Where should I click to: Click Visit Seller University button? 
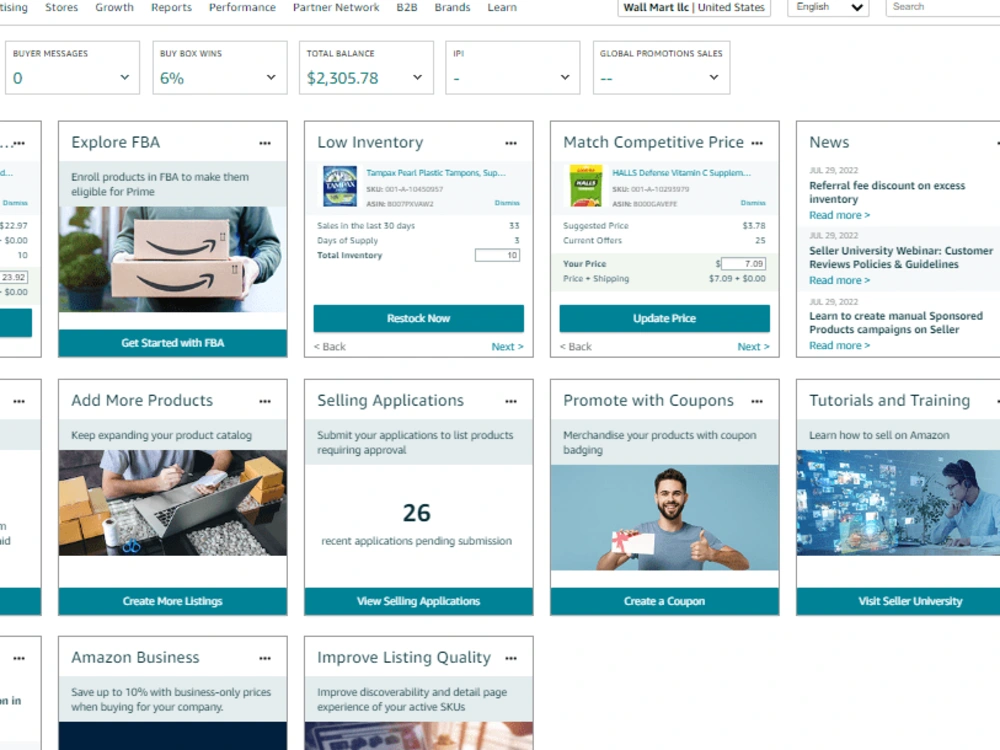click(910, 601)
